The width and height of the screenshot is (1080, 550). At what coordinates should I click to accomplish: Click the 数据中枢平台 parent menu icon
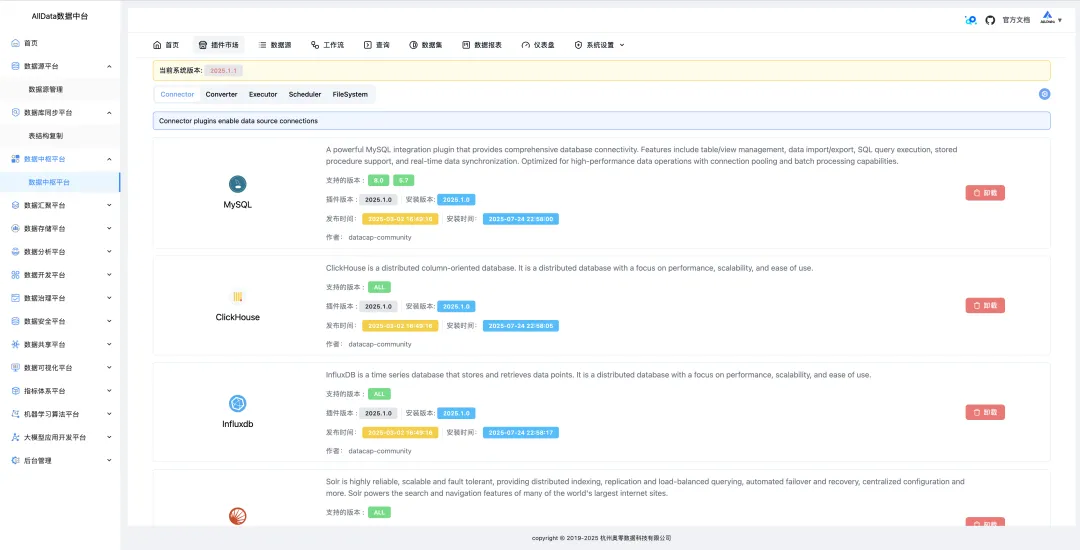click(x=15, y=159)
